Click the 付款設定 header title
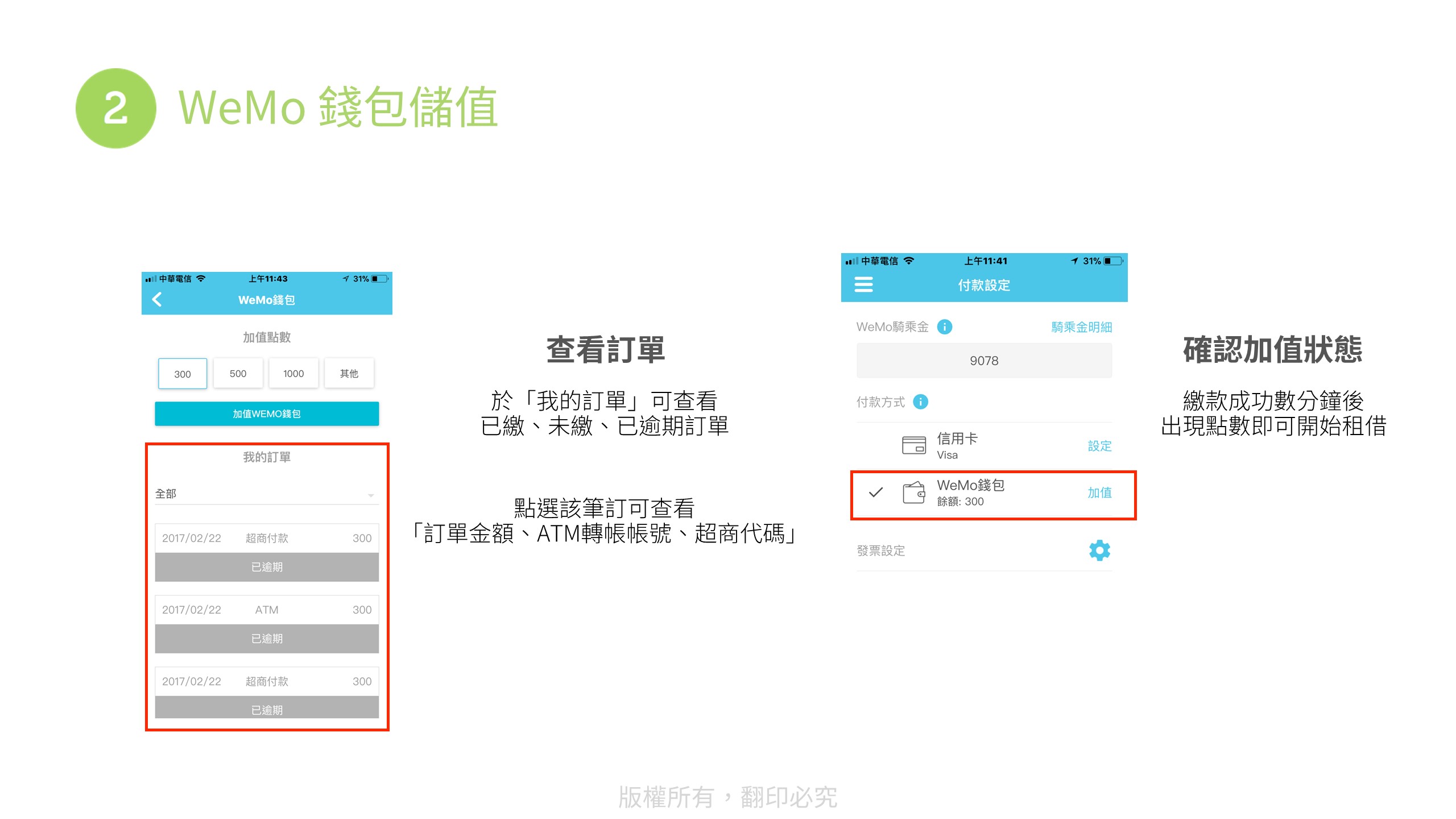Screen dimensions: 1456x819 click(x=984, y=285)
